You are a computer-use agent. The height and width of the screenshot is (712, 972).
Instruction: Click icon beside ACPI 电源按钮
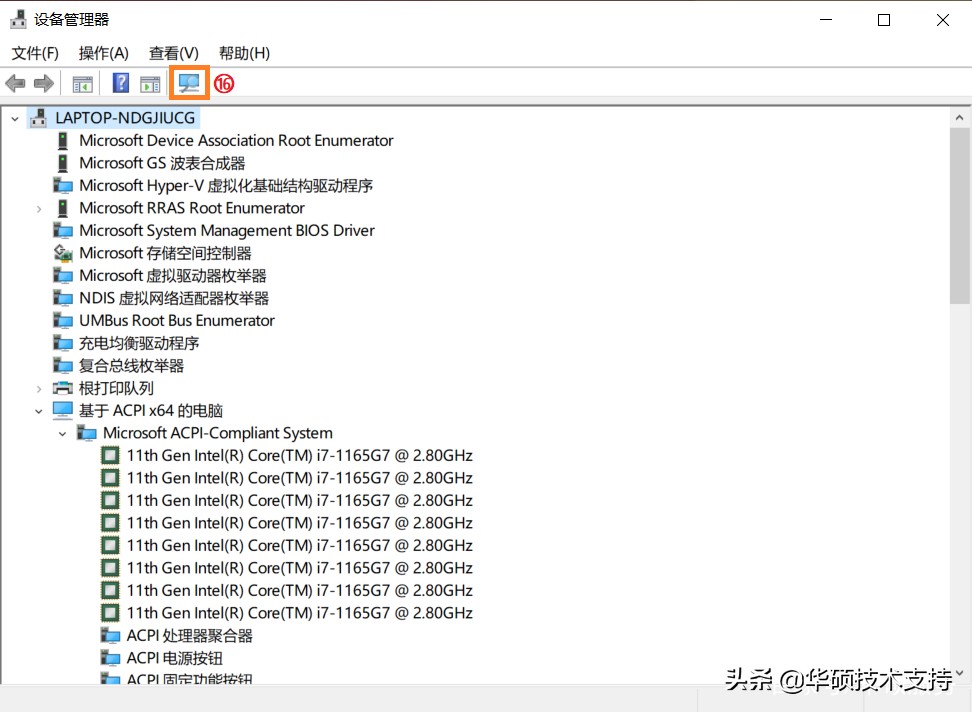tap(110, 658)
